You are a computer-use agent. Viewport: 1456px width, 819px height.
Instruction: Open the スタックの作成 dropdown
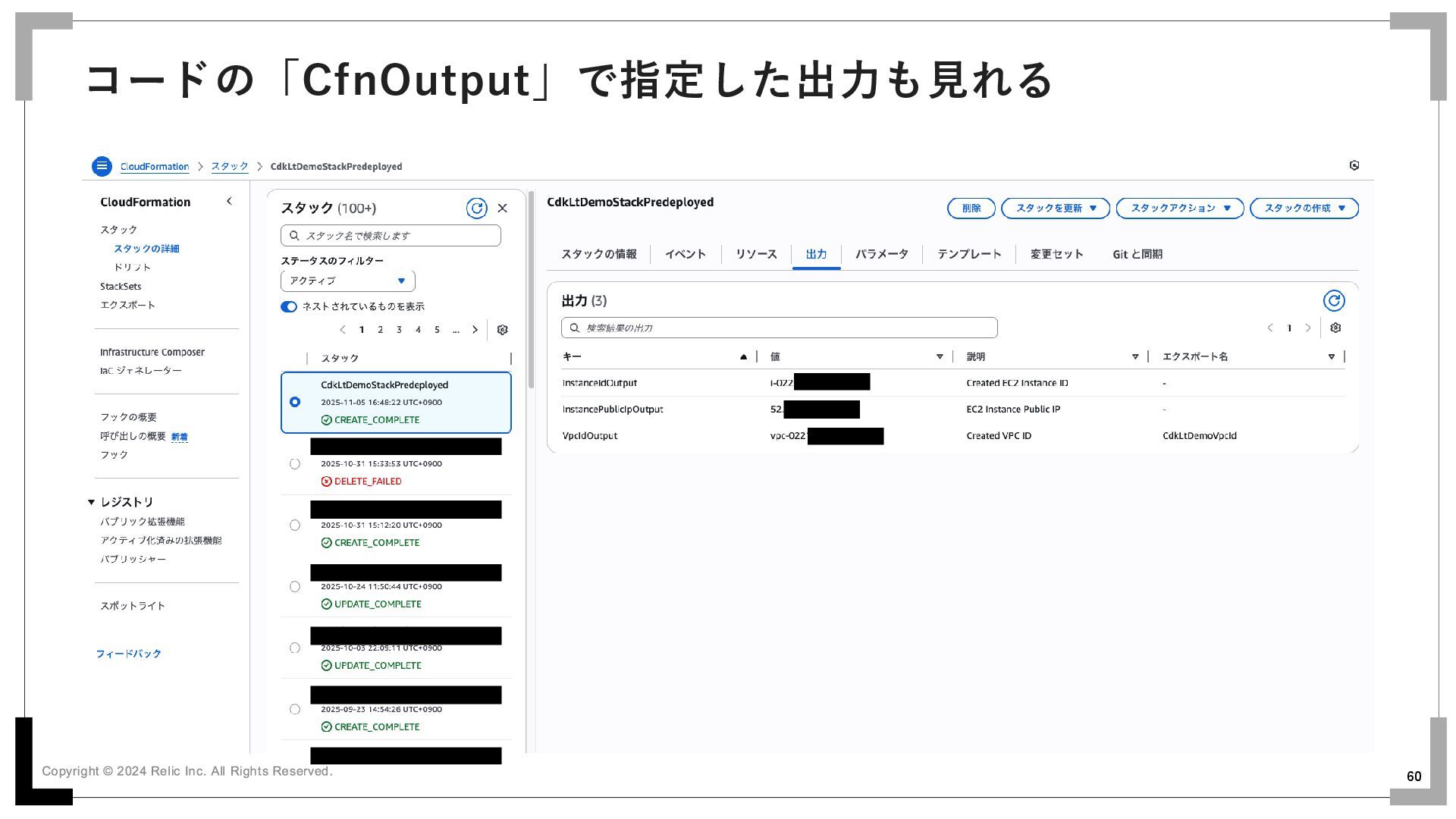[x=1304, y=209]
